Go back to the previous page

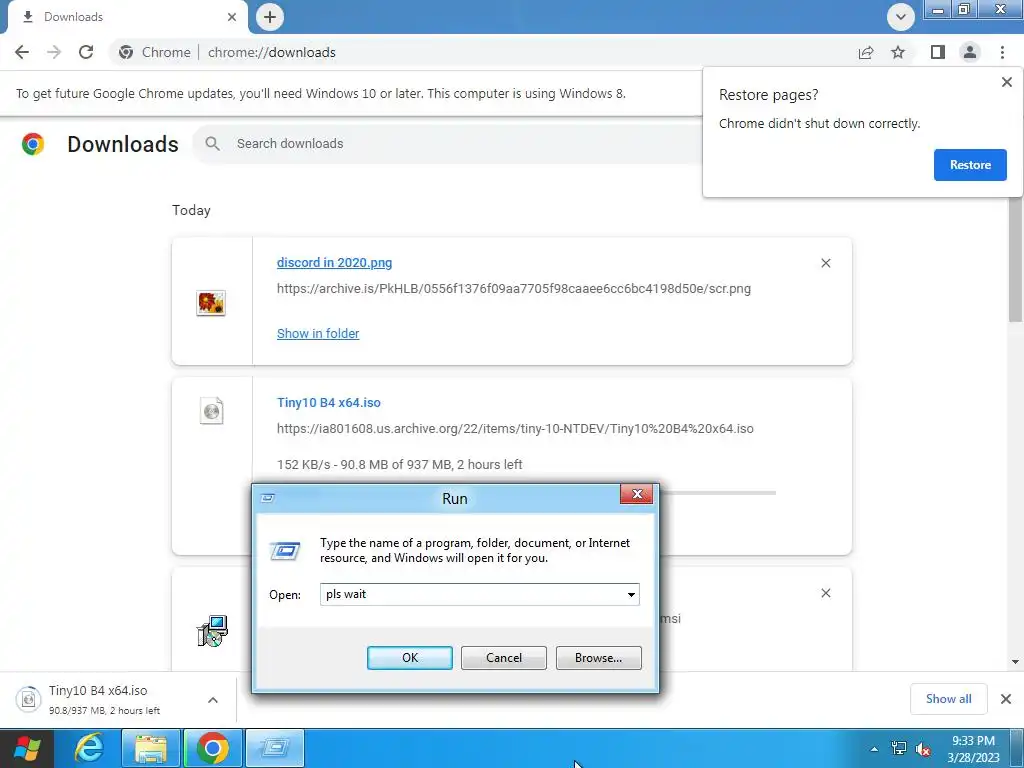[22, 52]
